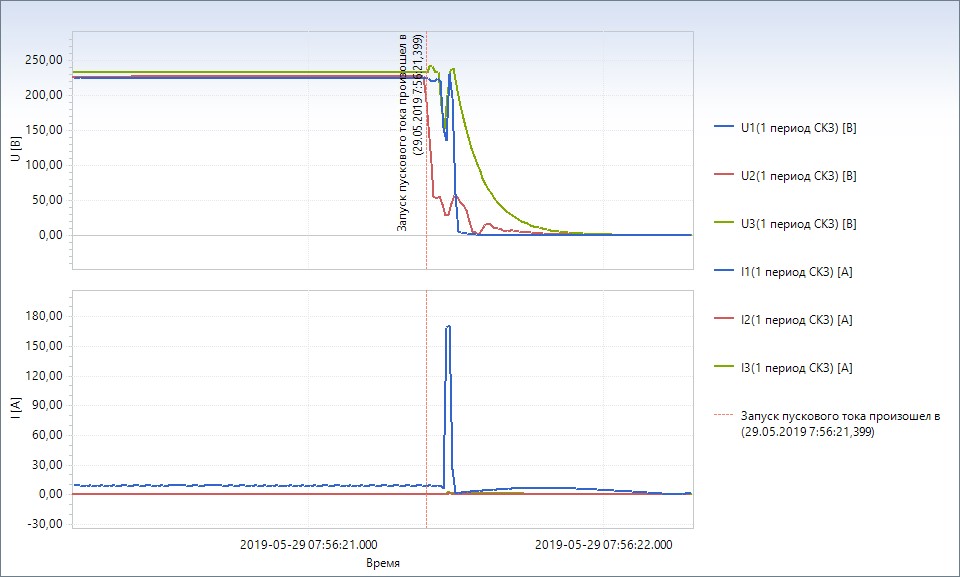
Task: Click the 180,00 tick on current axis
Action: [46, 316]
